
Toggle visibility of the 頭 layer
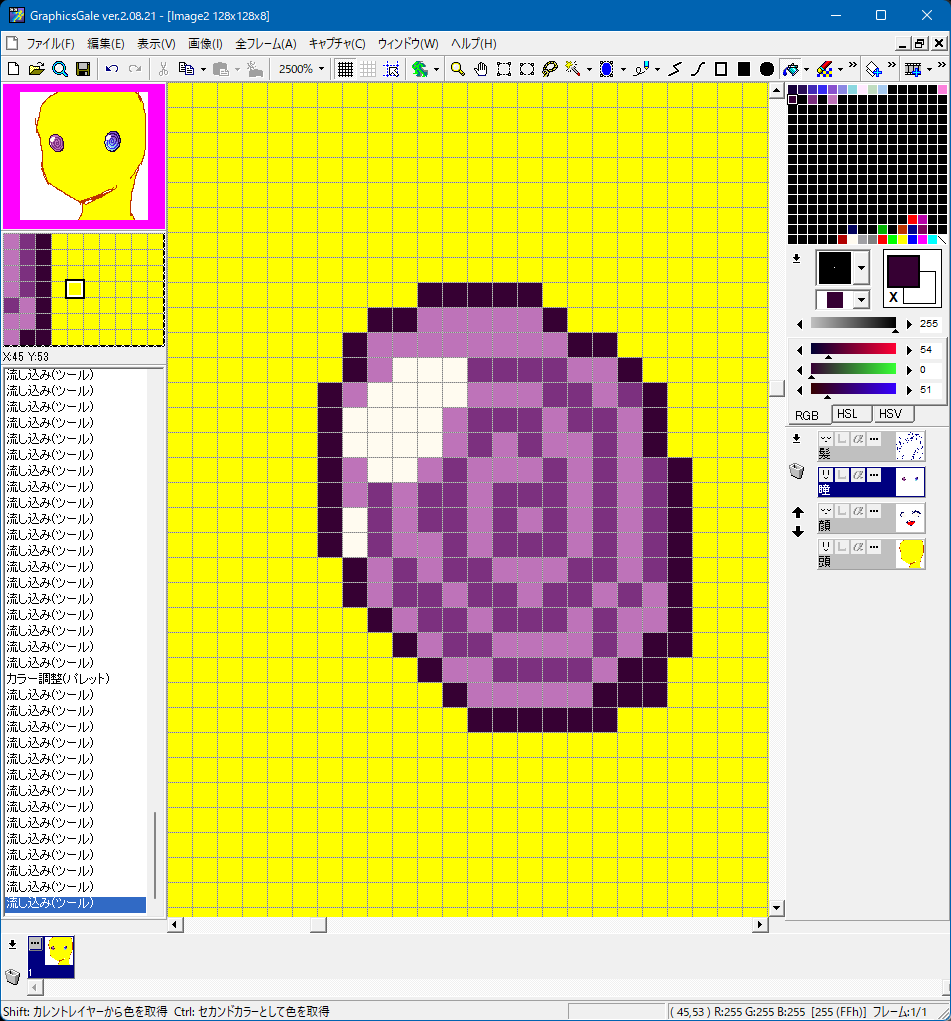(x=825, y=547)
